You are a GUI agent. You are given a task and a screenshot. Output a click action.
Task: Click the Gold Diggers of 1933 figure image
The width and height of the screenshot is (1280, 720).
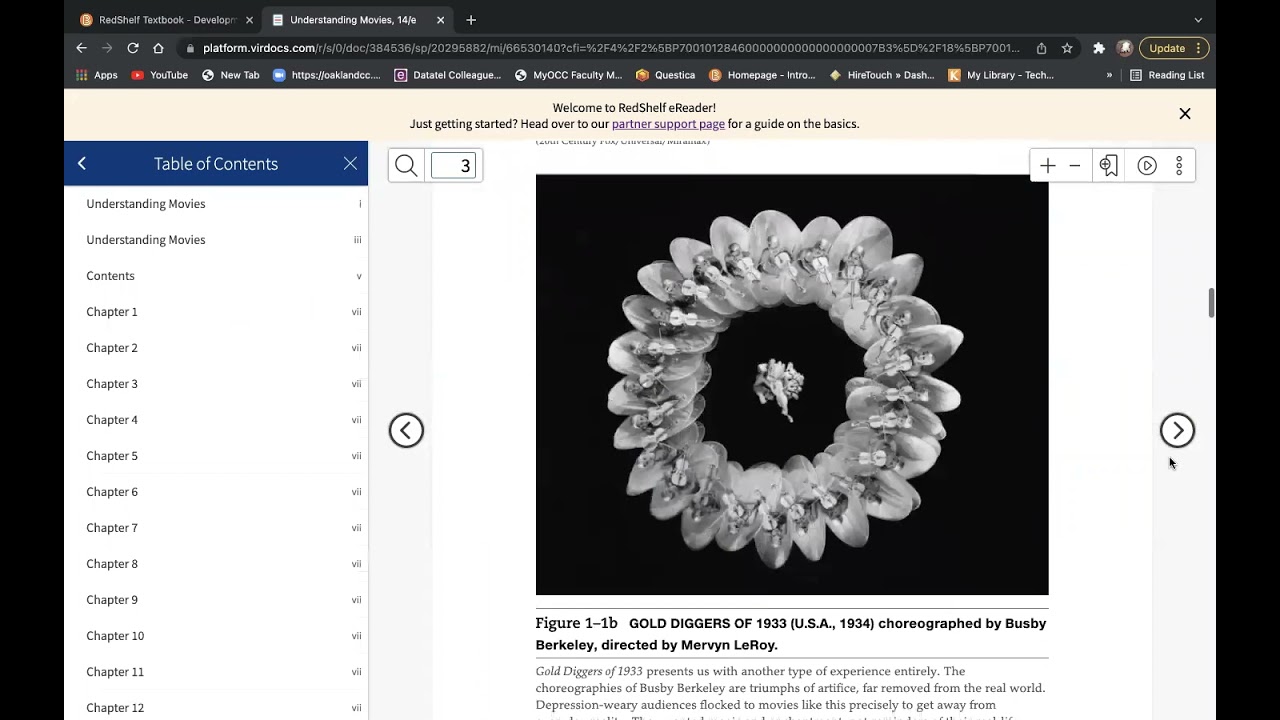(792, 385)
